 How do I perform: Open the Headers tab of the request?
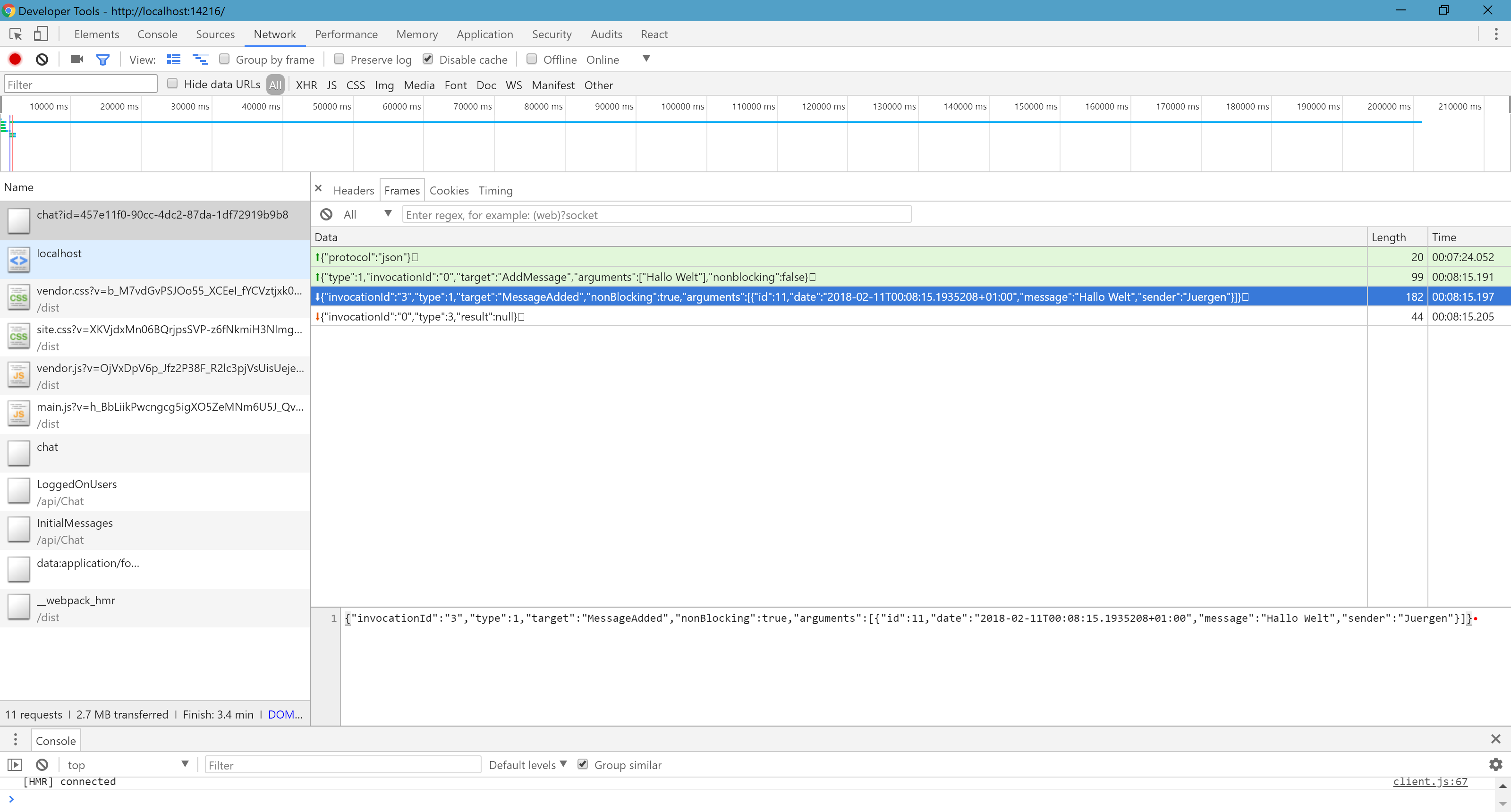353,190
